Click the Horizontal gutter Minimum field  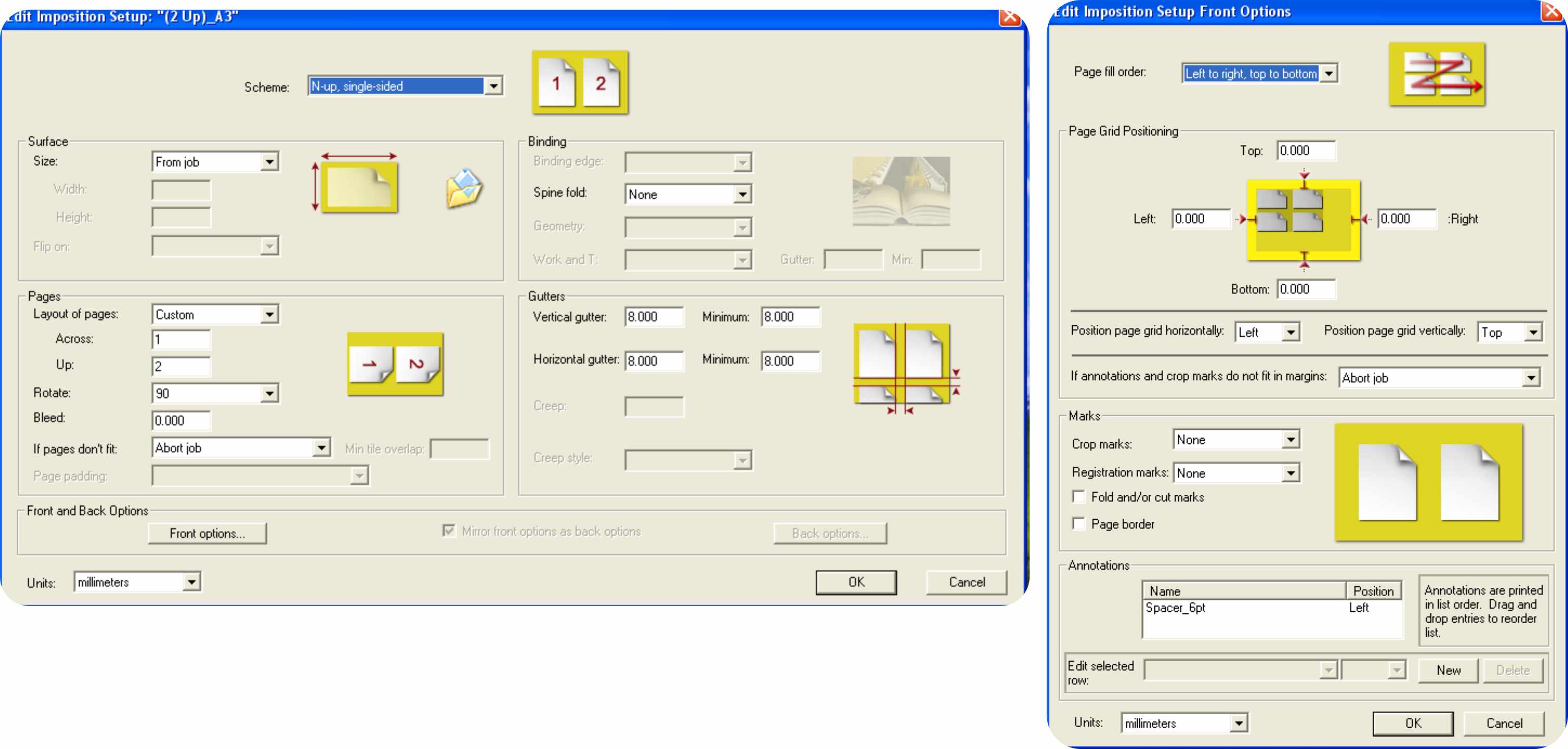790,361
